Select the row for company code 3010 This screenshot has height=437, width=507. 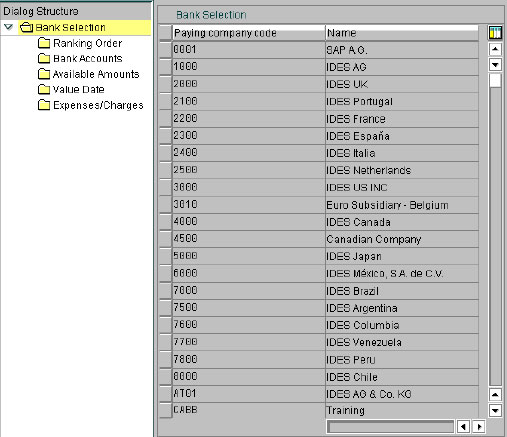(165, 204)
